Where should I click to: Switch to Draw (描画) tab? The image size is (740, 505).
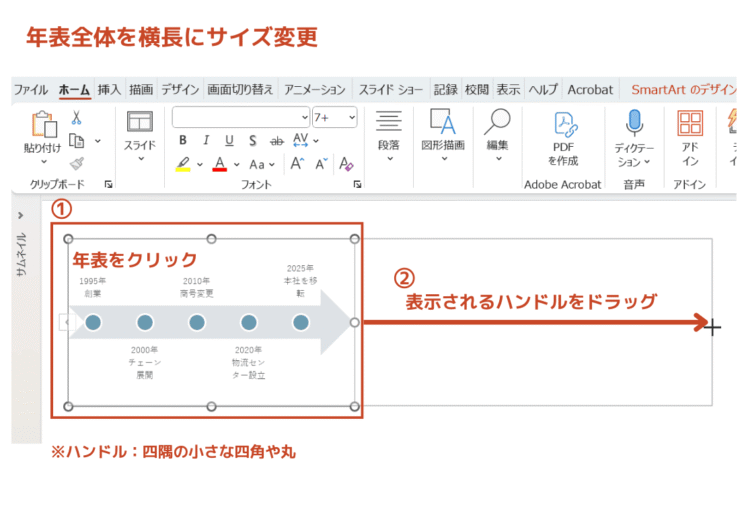point(141,90)
